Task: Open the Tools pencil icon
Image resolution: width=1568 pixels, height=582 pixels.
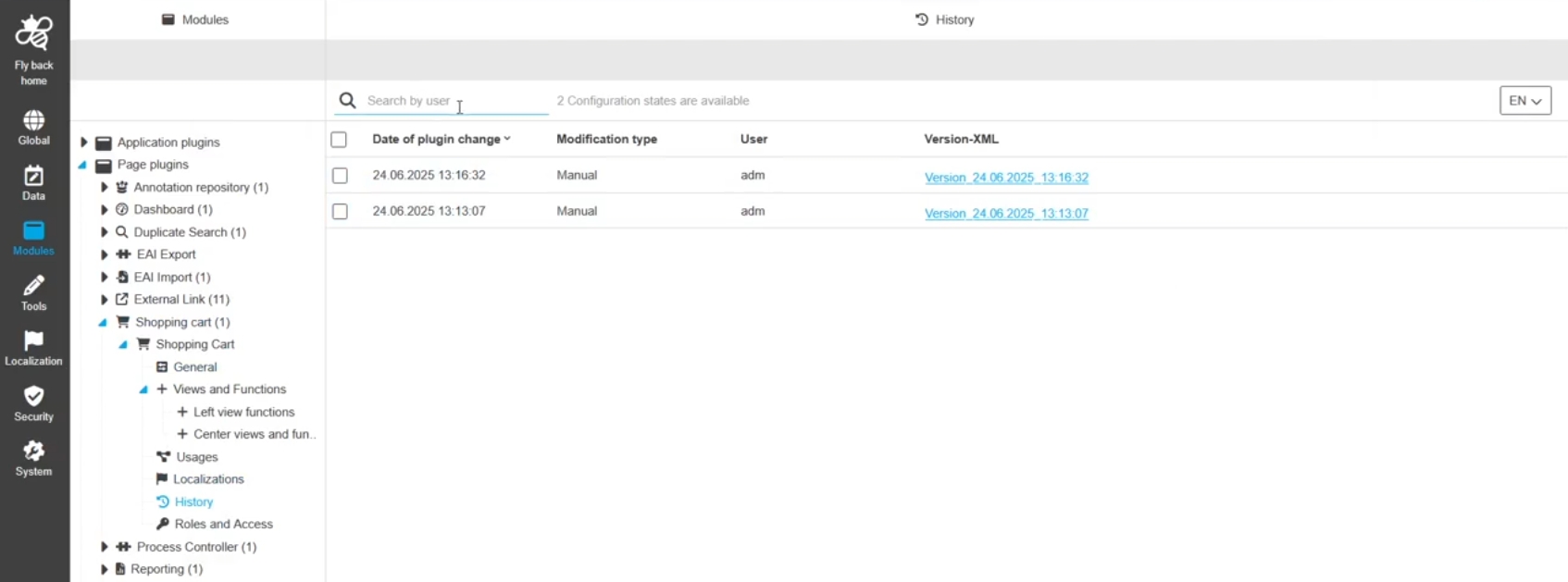Action: pos(34,286)
